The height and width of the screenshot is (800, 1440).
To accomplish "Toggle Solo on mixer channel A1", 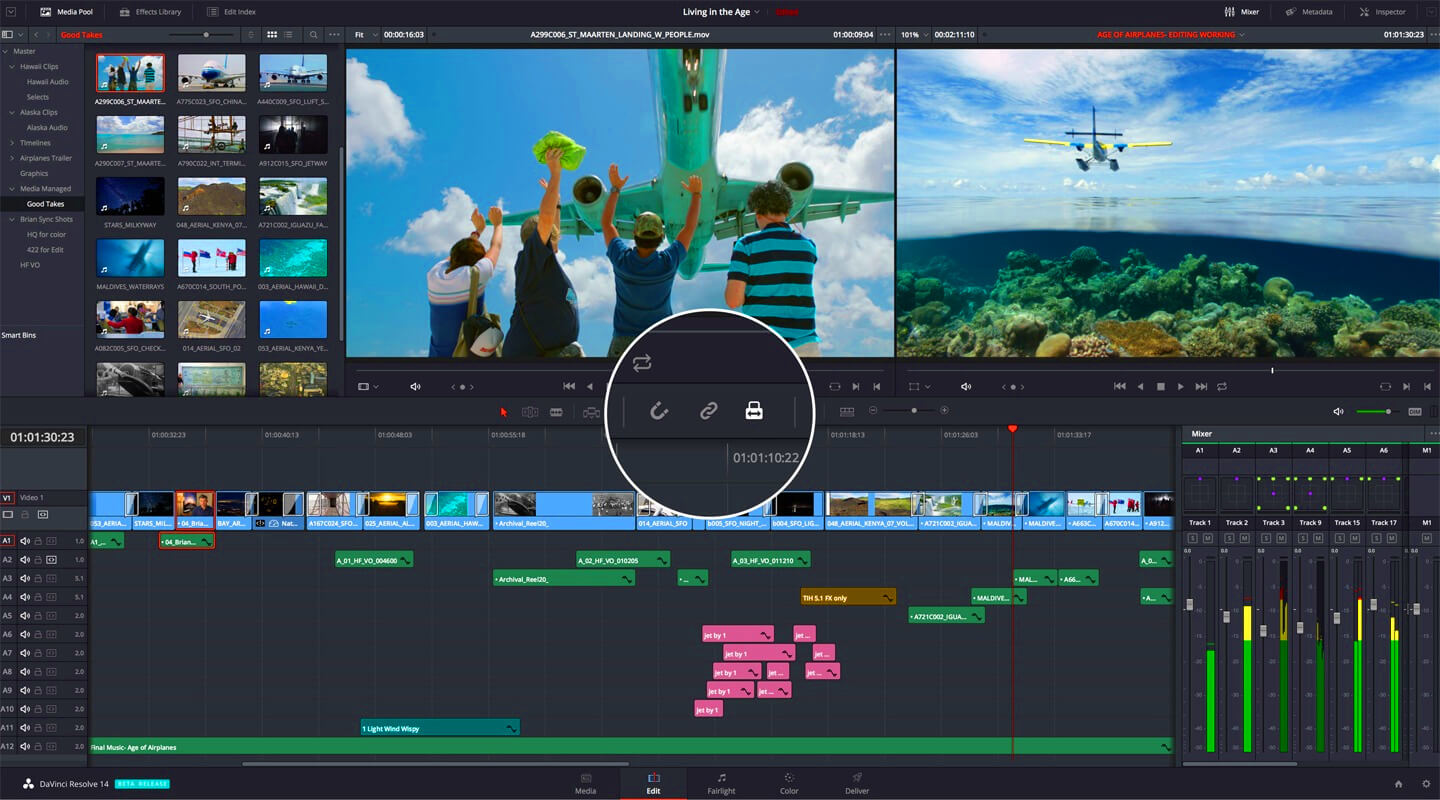I will point(1192,538).
